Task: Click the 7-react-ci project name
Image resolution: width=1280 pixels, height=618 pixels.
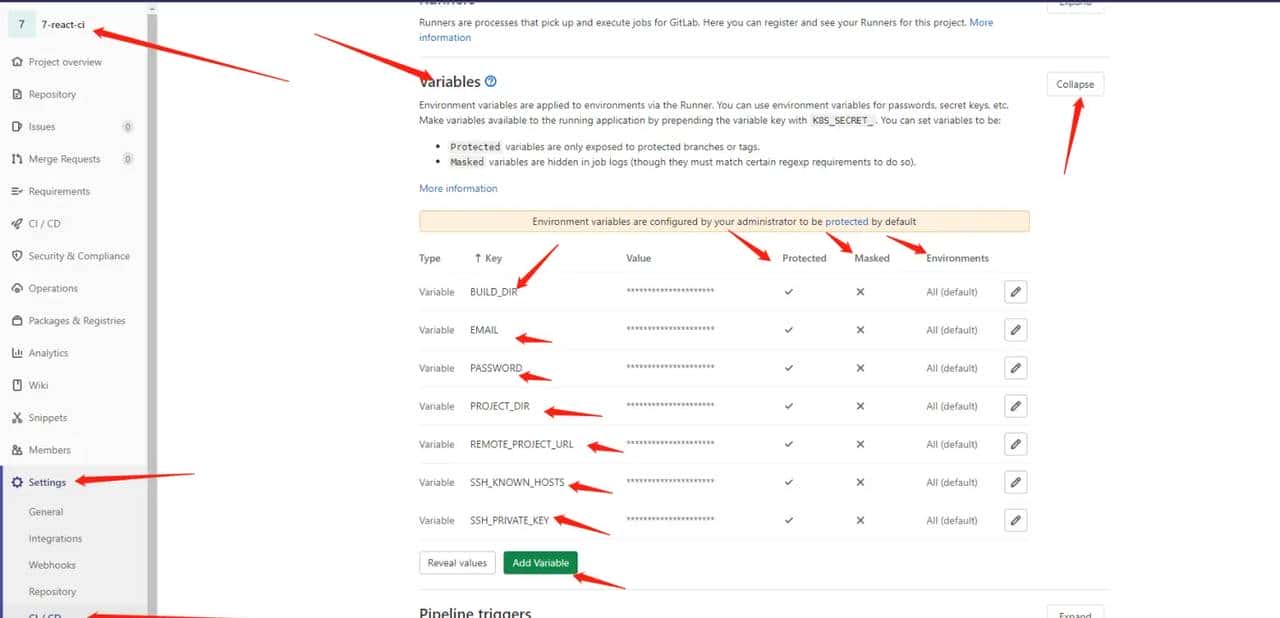Action: 63,25
